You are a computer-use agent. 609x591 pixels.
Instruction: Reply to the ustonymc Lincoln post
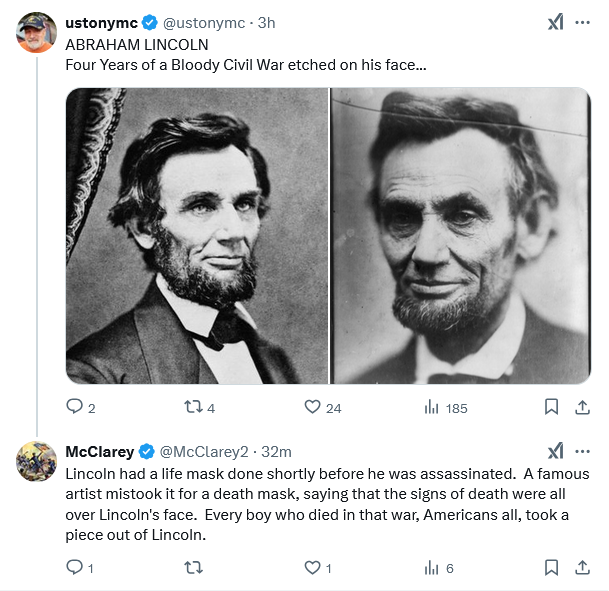click(74, 407)
